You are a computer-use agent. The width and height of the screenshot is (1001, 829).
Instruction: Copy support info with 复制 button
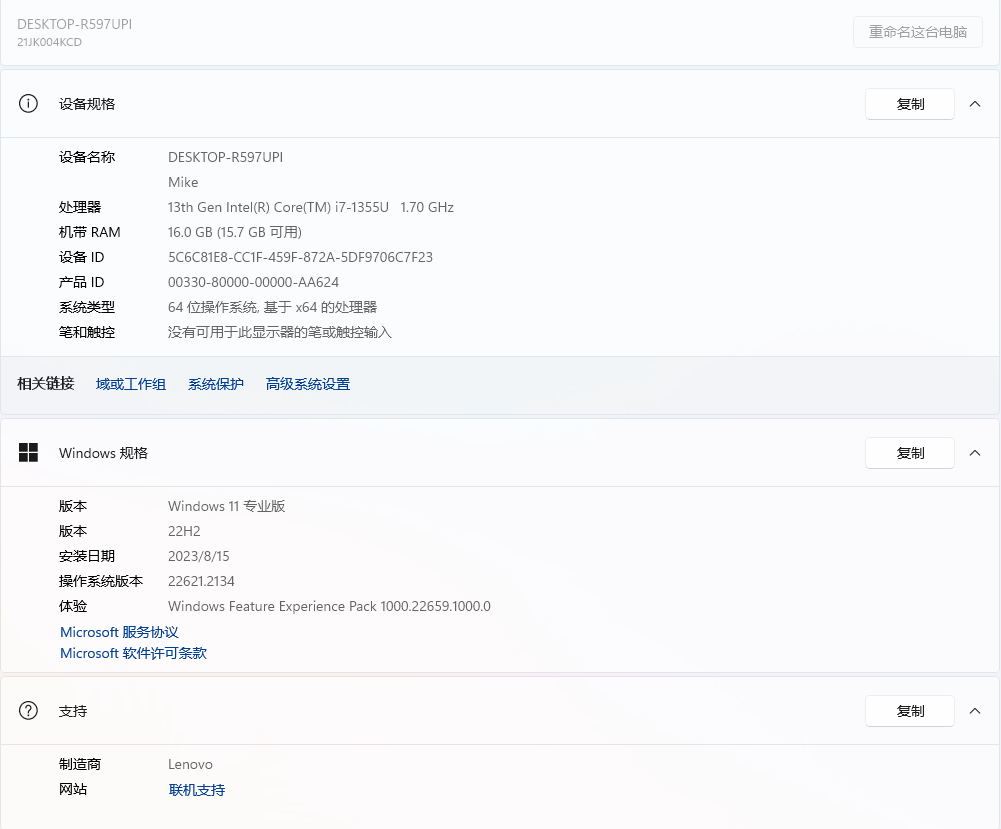tap(910, 711)
